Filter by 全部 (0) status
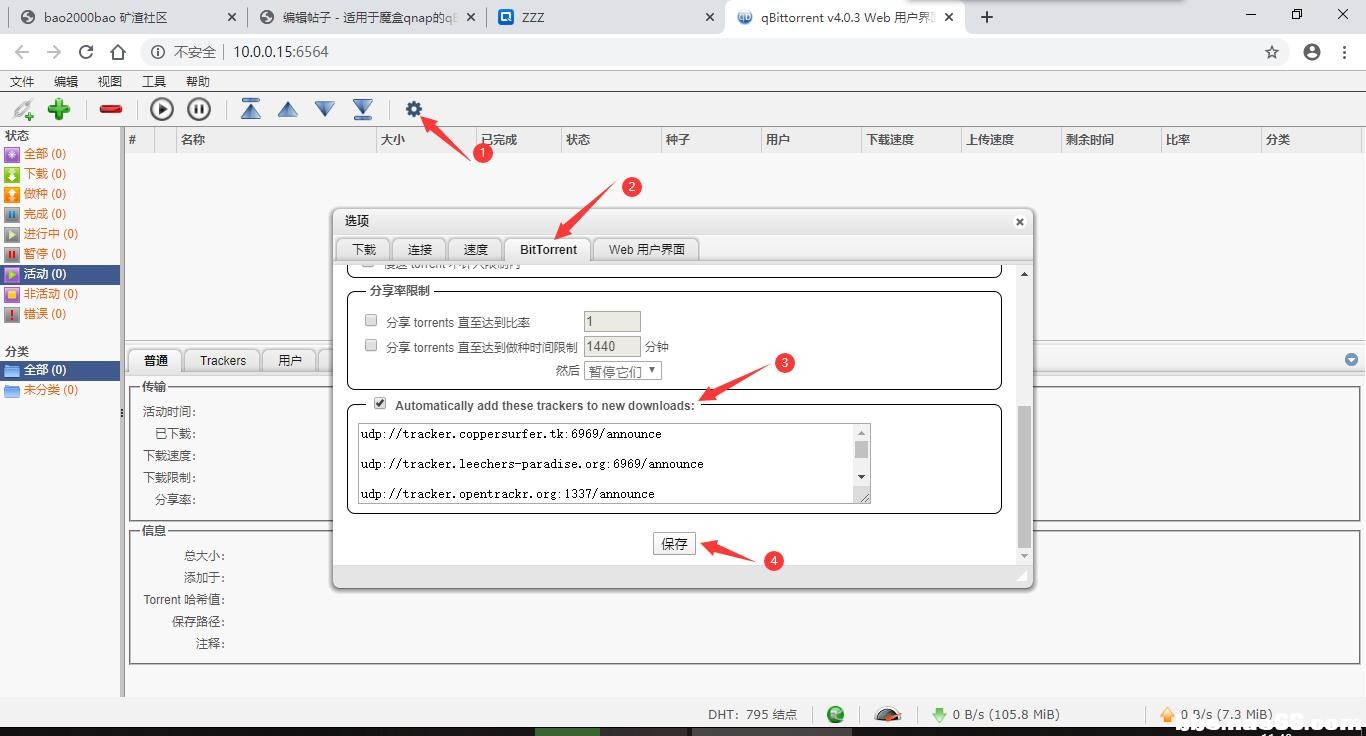Image resolution: width=1366 pixels, height=736 pixels. [60, 154]
